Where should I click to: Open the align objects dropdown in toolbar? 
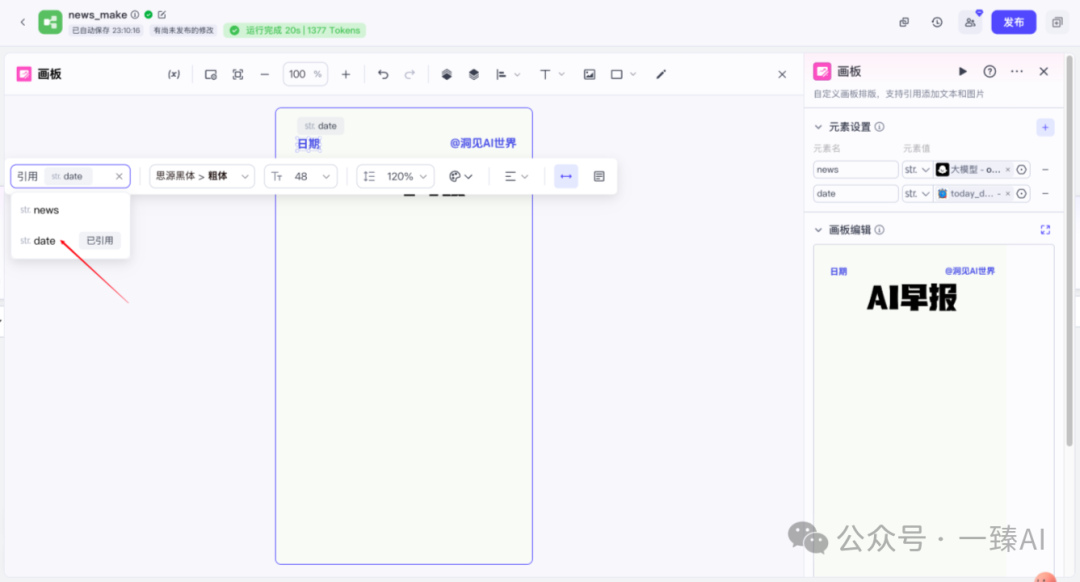508,74
